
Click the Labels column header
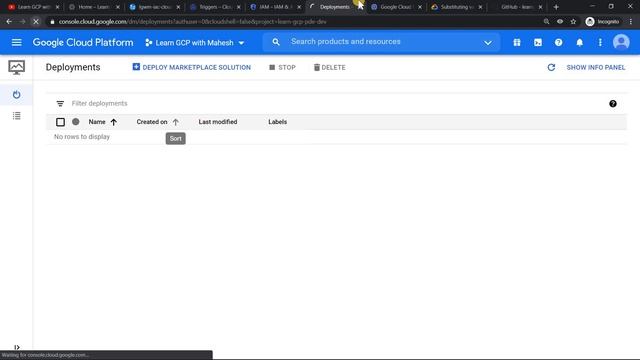[278, 122]
